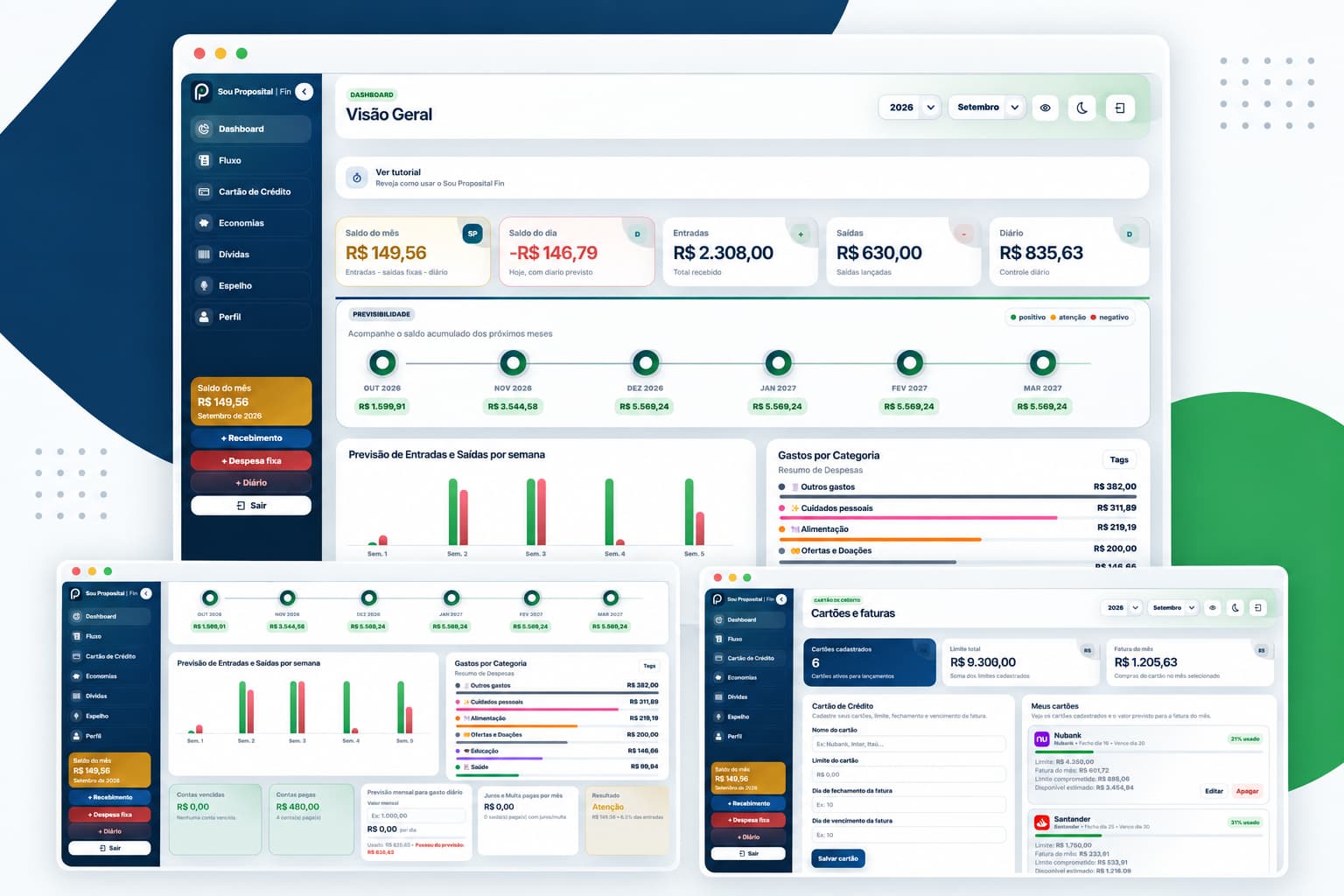Toggle moon icon in Cartões e faturas window

point(1235,607)
